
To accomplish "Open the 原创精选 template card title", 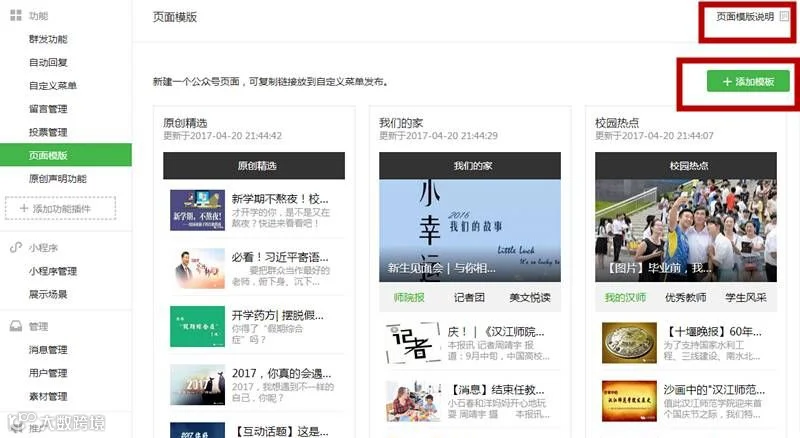I will [185, 123].
